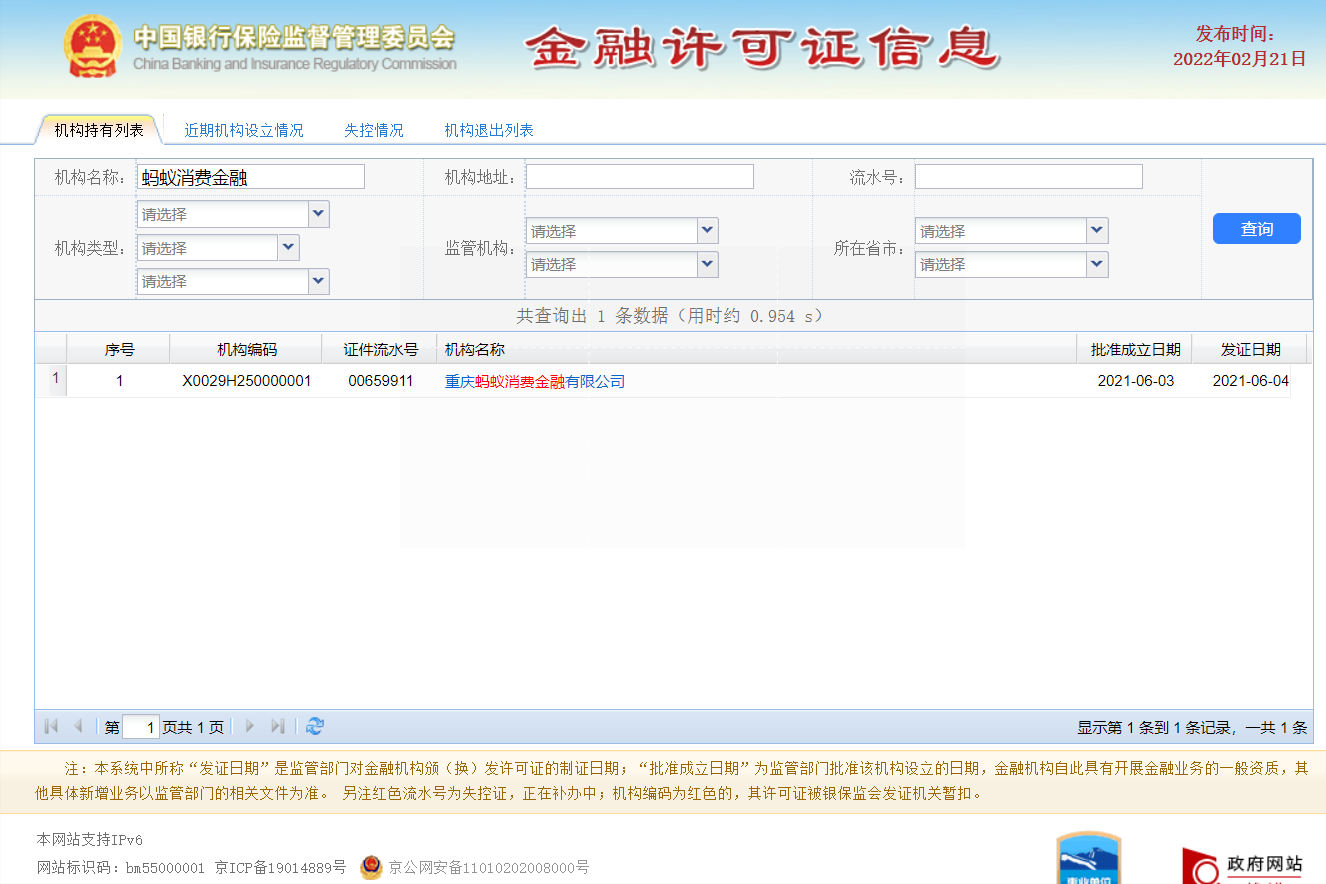This screenshot has width=1326, height=884.
Task: Switch to 失控情况 tab
Action: [374, 130]
